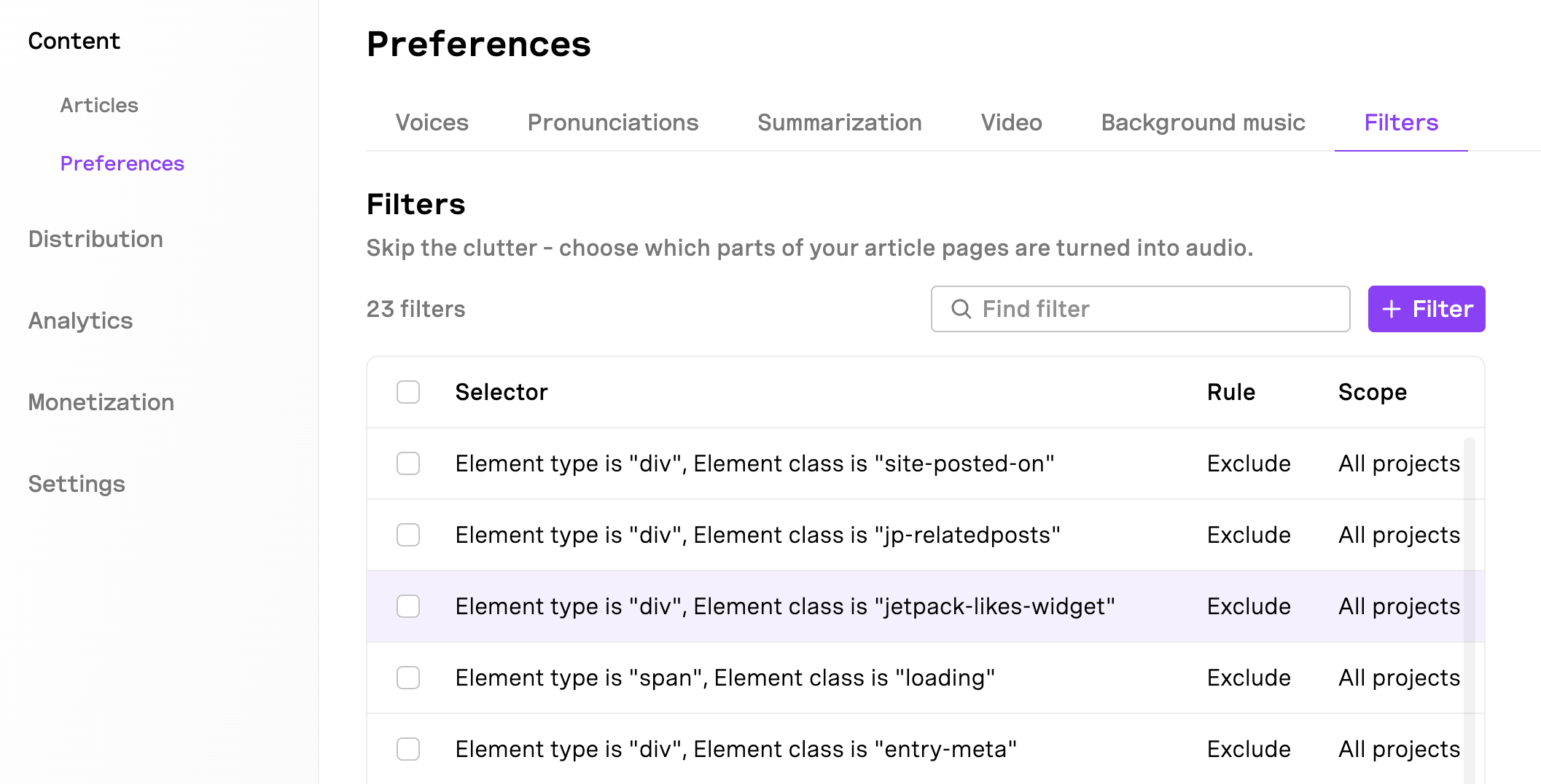Expand the Analytics sidebar section
Viewport: 1541px width, 784px height.
click(80, 321)
